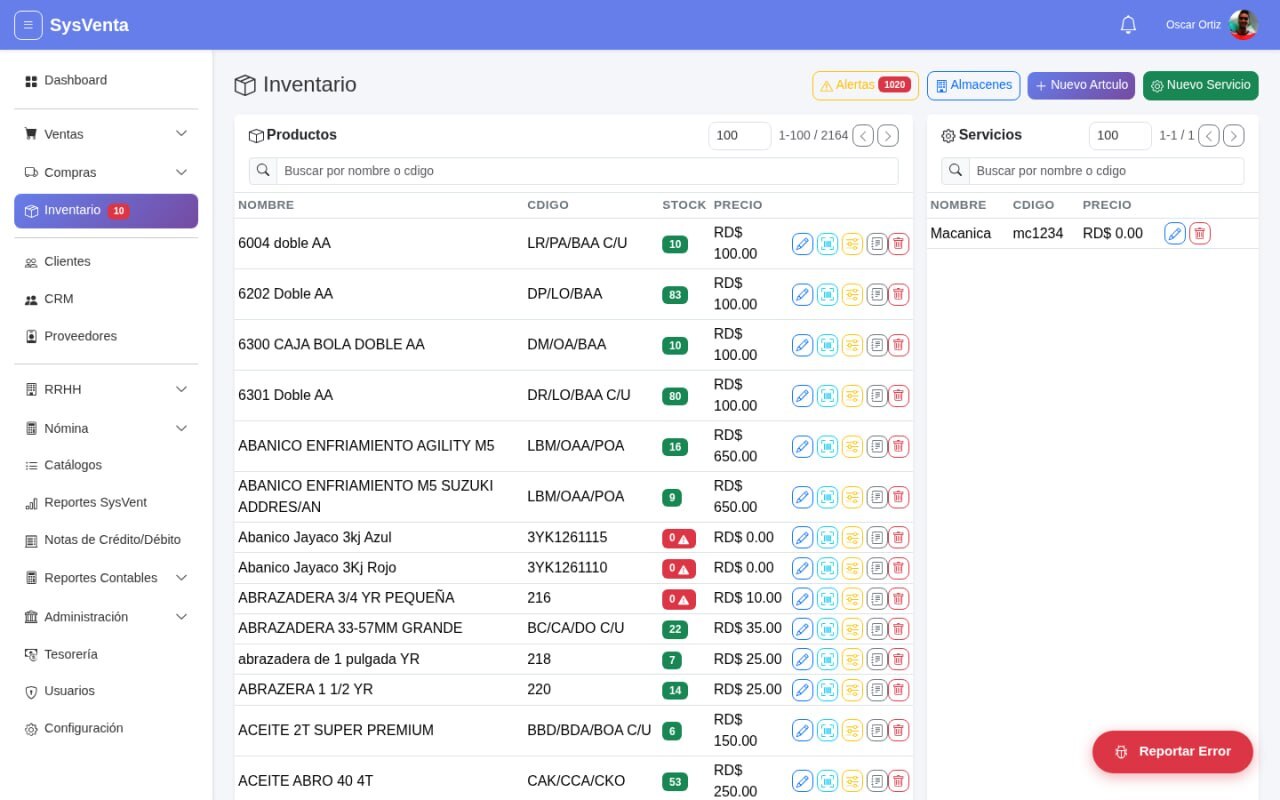Delete ACEITE ABRO 40 4T product
Image resolution: width=1280 pixels, height=800 pixels.
tap(899, 781)
